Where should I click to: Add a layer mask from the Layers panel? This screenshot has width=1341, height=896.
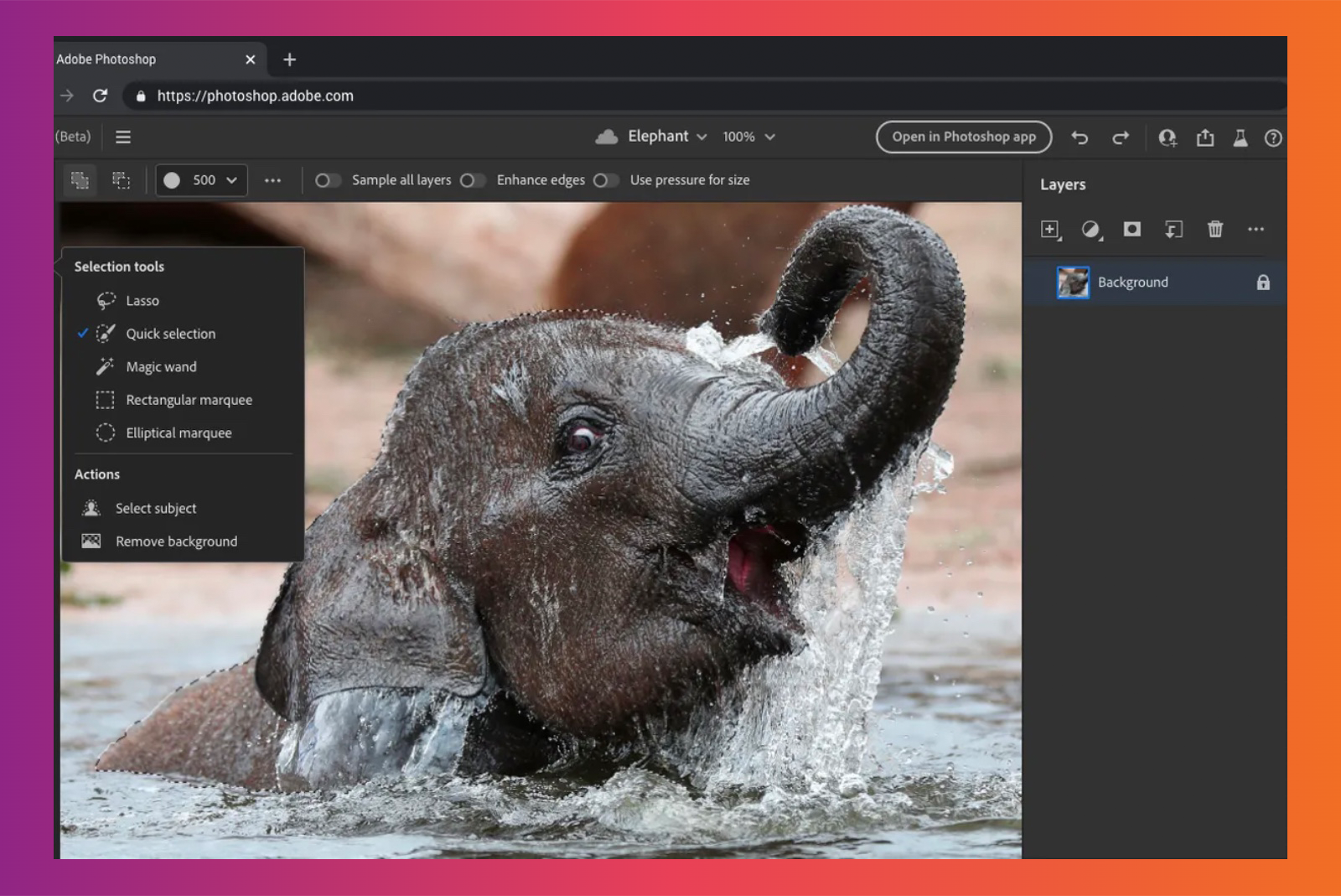click(x=1131, y=229)
